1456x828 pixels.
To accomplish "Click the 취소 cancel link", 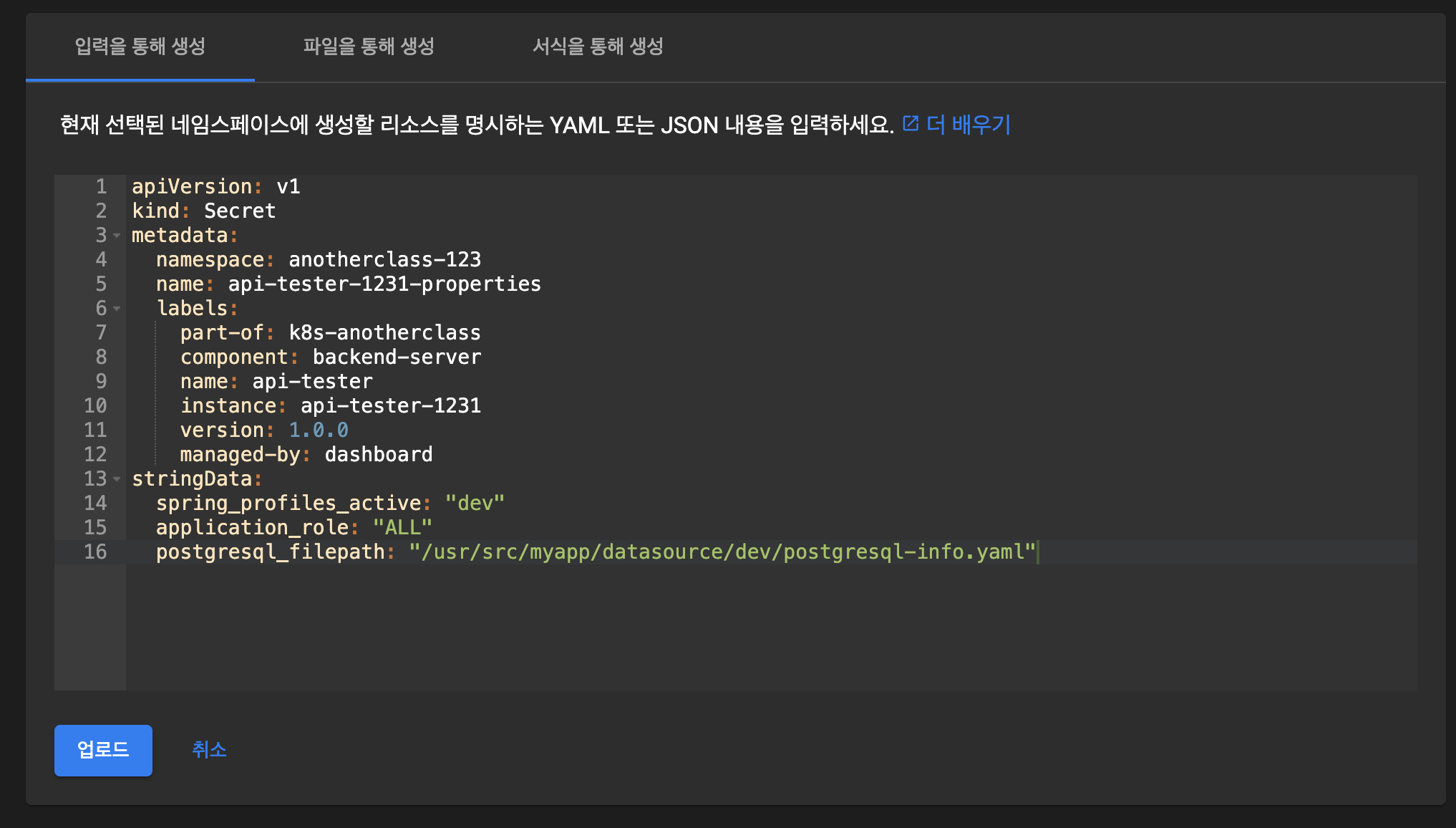I will (x=209, y=749).
